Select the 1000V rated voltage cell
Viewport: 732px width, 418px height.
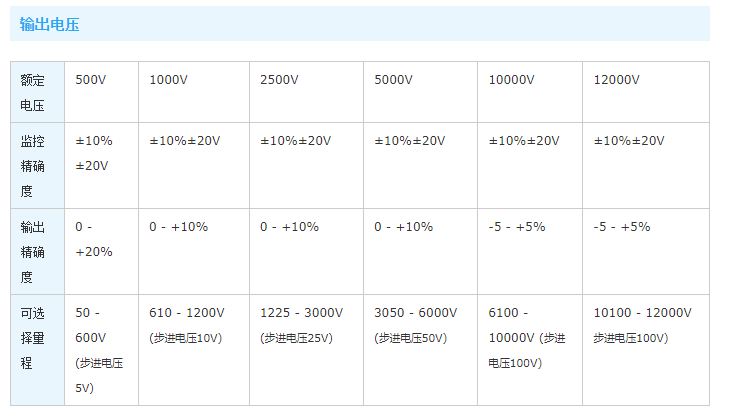pyautogui.click(x=168, y=80)
